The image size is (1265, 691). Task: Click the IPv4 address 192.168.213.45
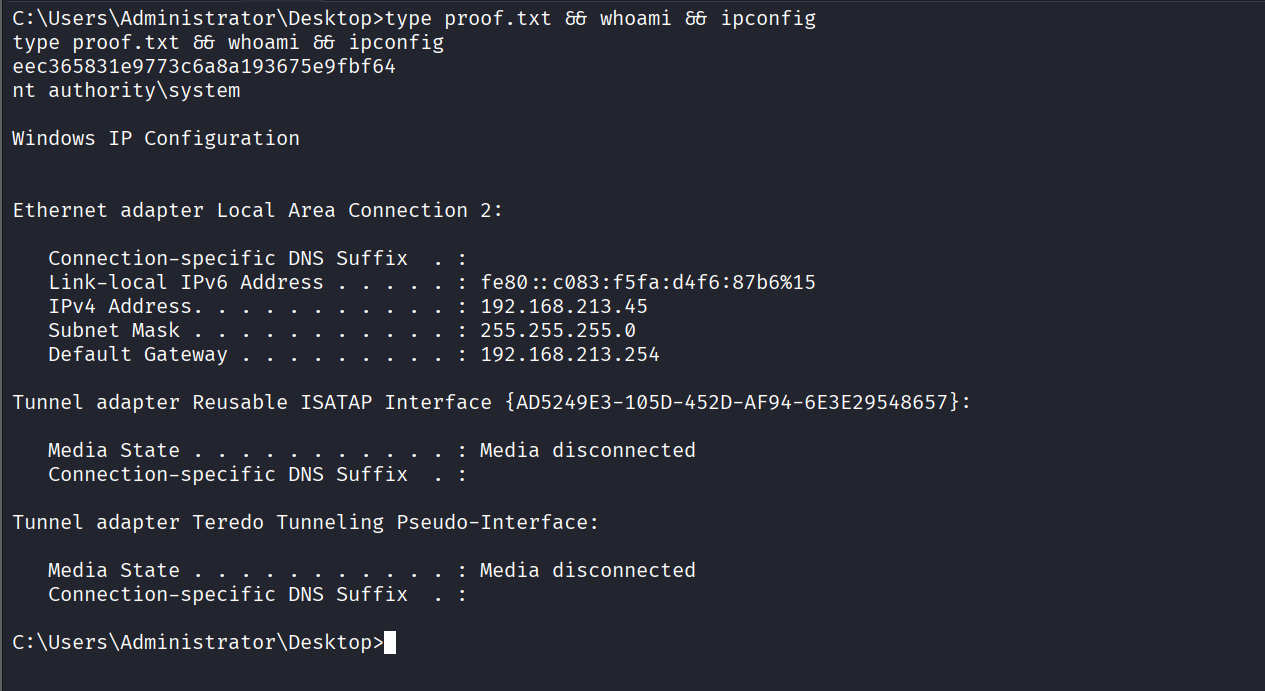[x=564, y=307]
